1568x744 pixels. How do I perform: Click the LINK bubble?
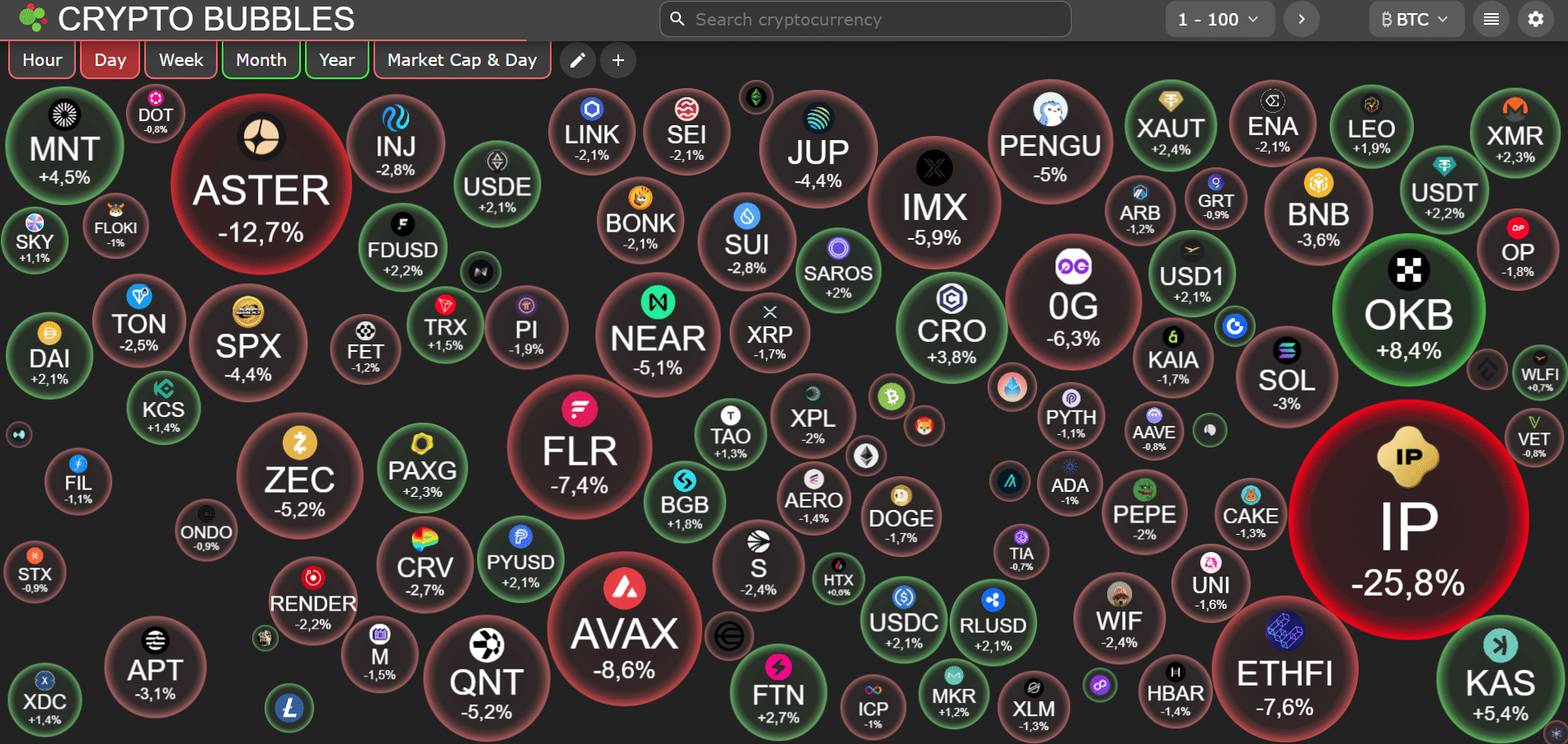pos(592,131)
